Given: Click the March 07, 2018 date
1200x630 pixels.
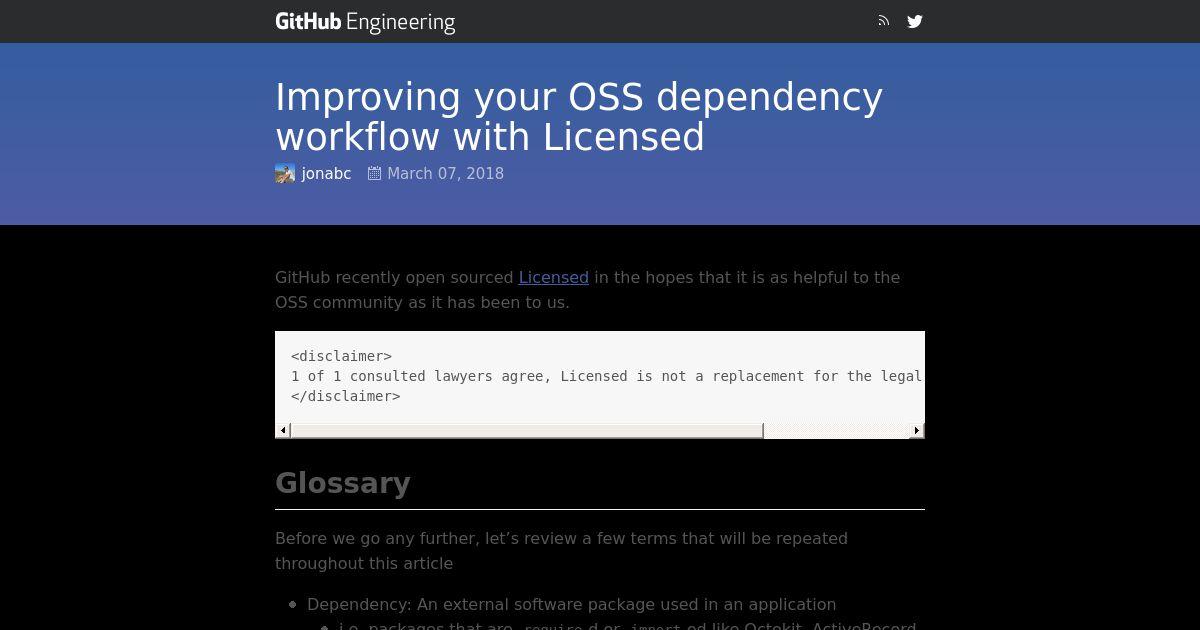Looking at the screenshot, I should tap(445, 174).
